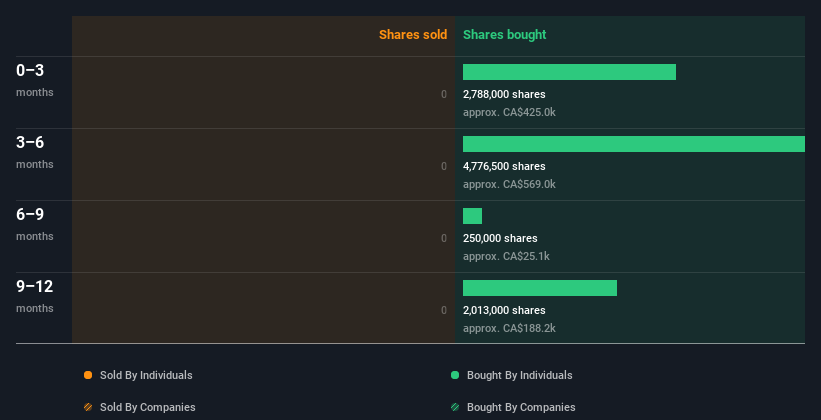Click the Shares sold column header

[x=413, y=35]
